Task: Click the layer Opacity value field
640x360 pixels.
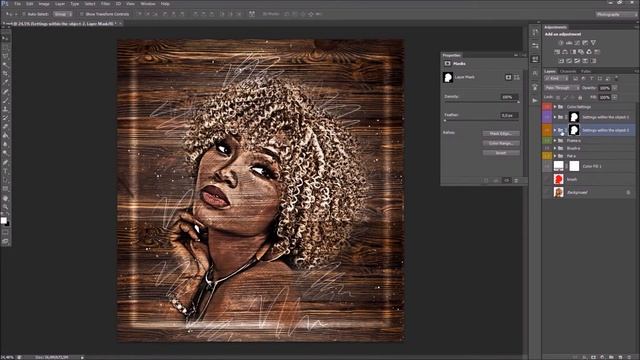Action: [604, 88]
